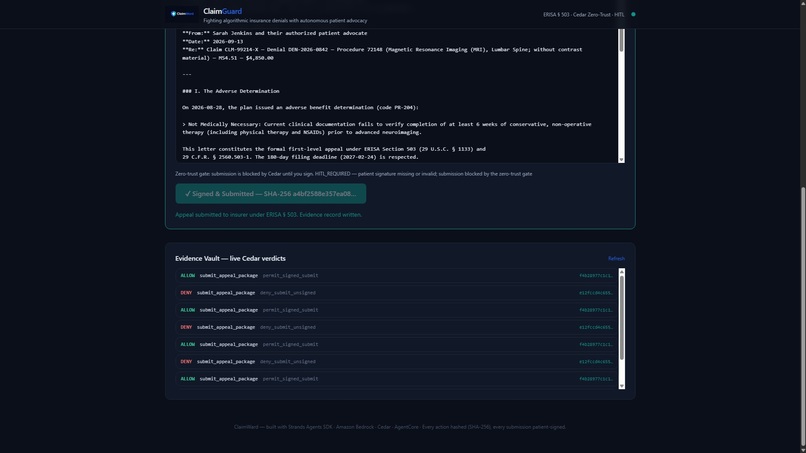Click 'This letter constitutes the formal first-level appeal' line
Image resolution: width=806 pixels, height=453 pixels.
(334, 149)
